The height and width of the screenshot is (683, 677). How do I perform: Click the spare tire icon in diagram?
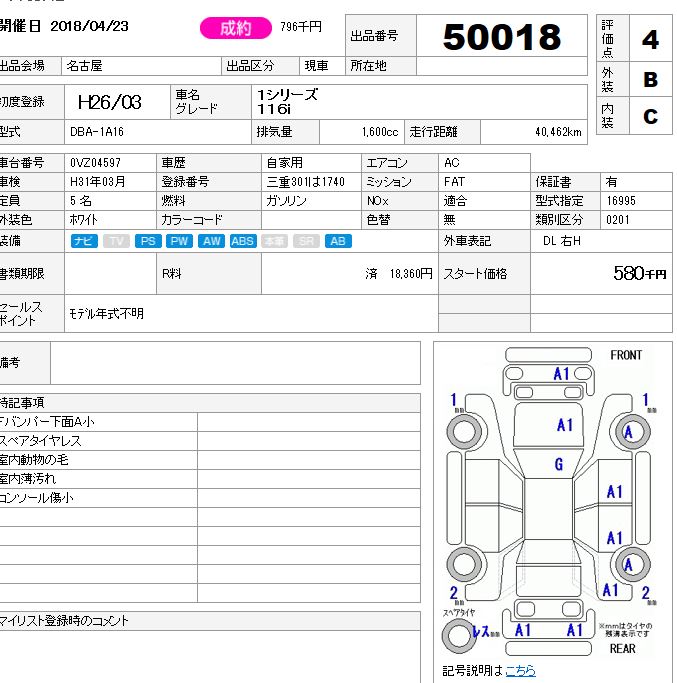(x=459, y=634)
